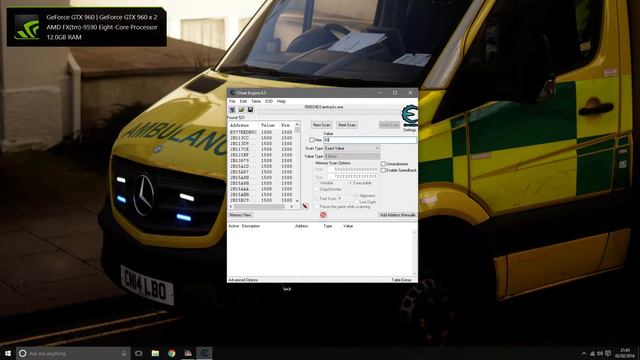Click the Next Scan button
The image size is (640, 360).
click(347, 125)
